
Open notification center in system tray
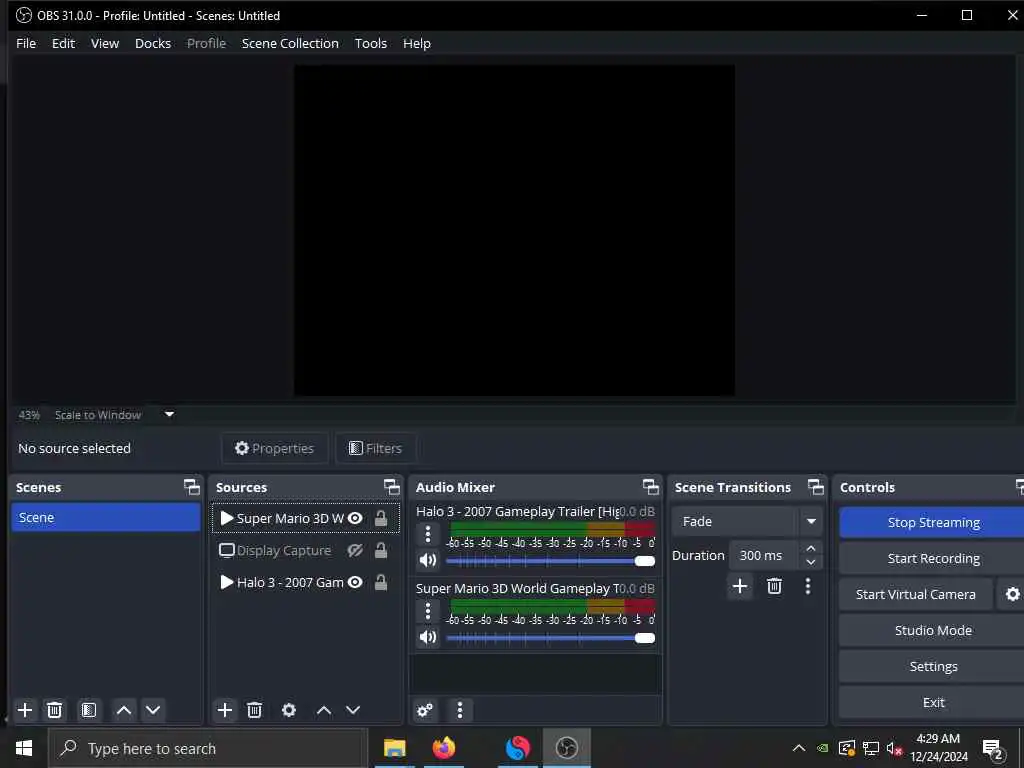click(993, 748)
